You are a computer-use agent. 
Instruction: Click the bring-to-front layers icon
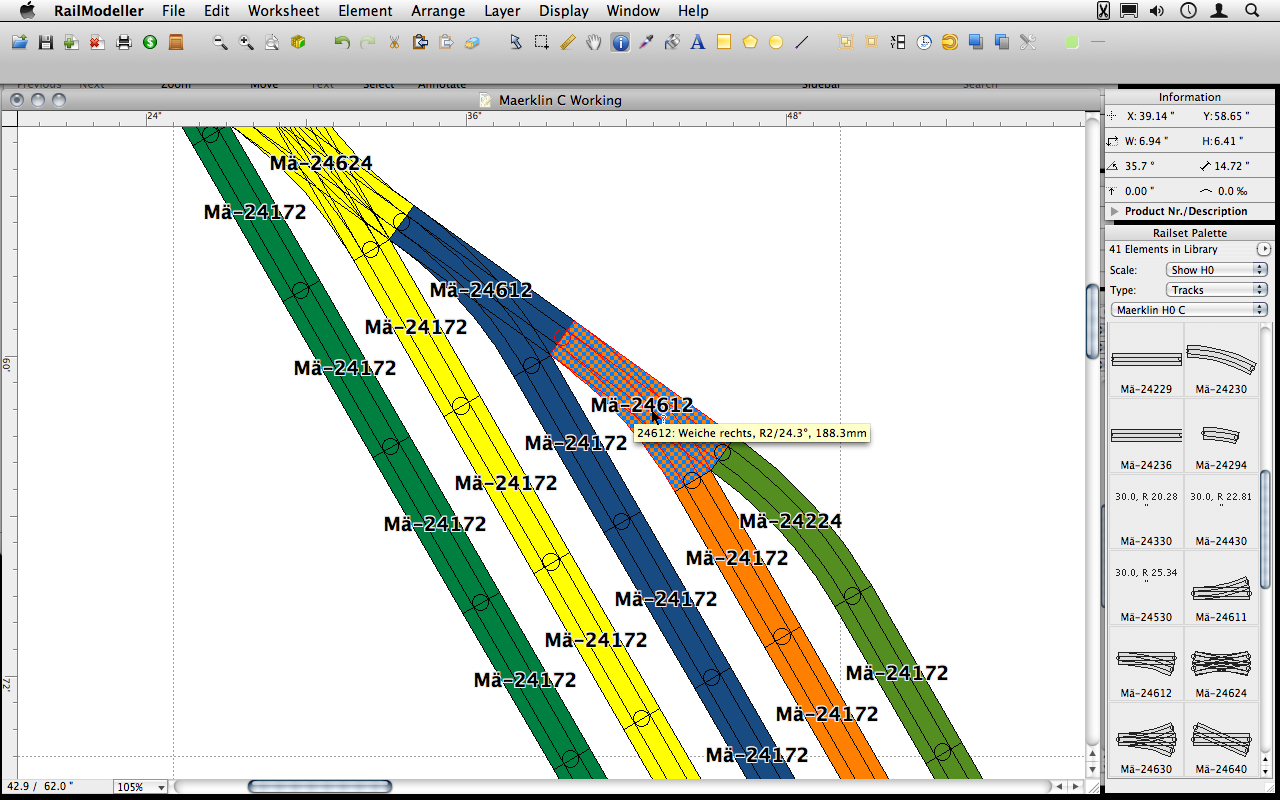(x=976, y=42)
